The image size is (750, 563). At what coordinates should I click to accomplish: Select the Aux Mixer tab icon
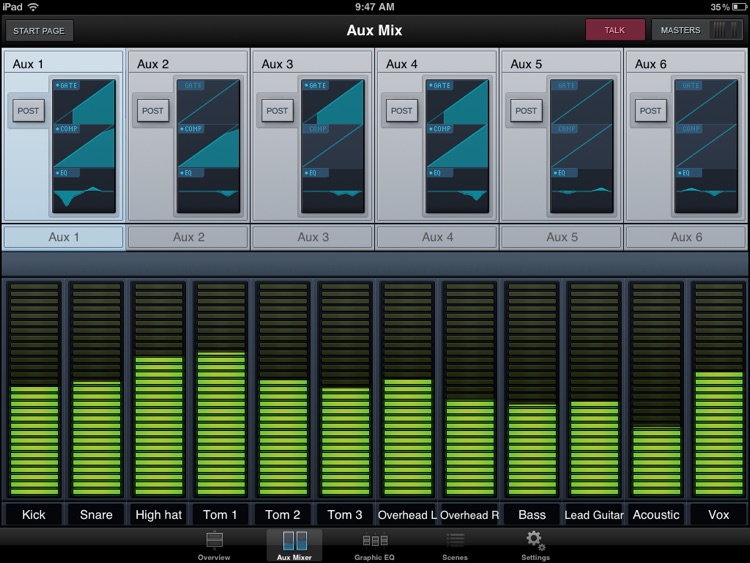[294, 541]
